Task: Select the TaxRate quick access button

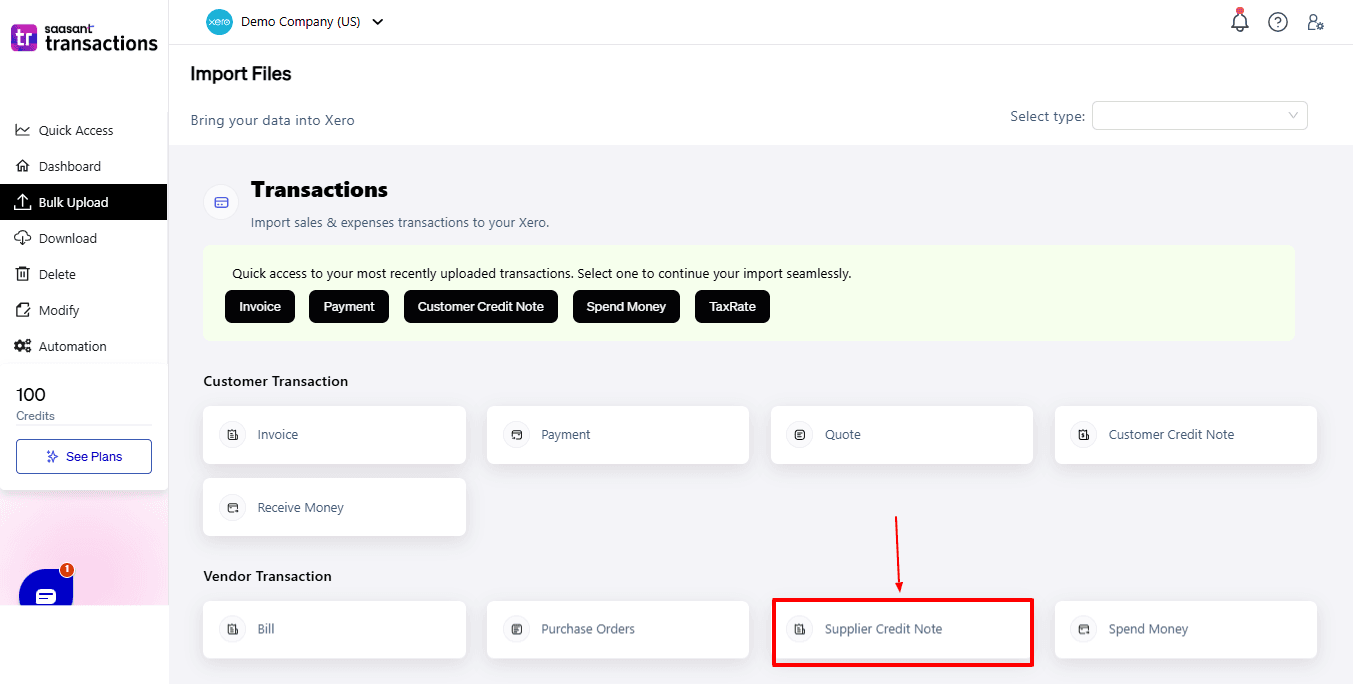Action: [x=732, y=306]
